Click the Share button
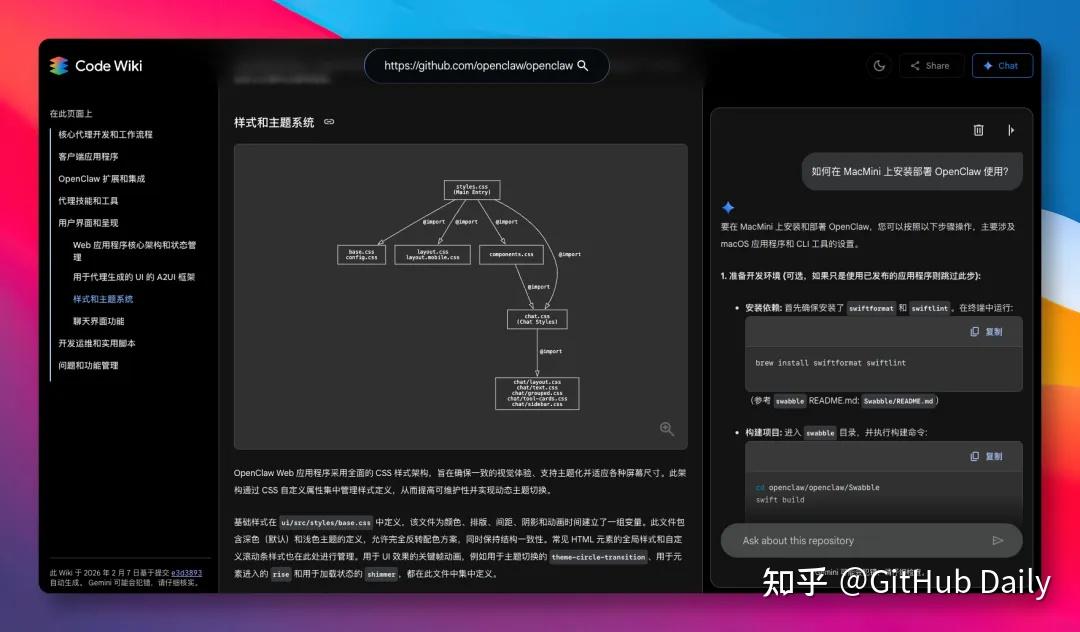The image size is (1080, 632). point(929,66)
